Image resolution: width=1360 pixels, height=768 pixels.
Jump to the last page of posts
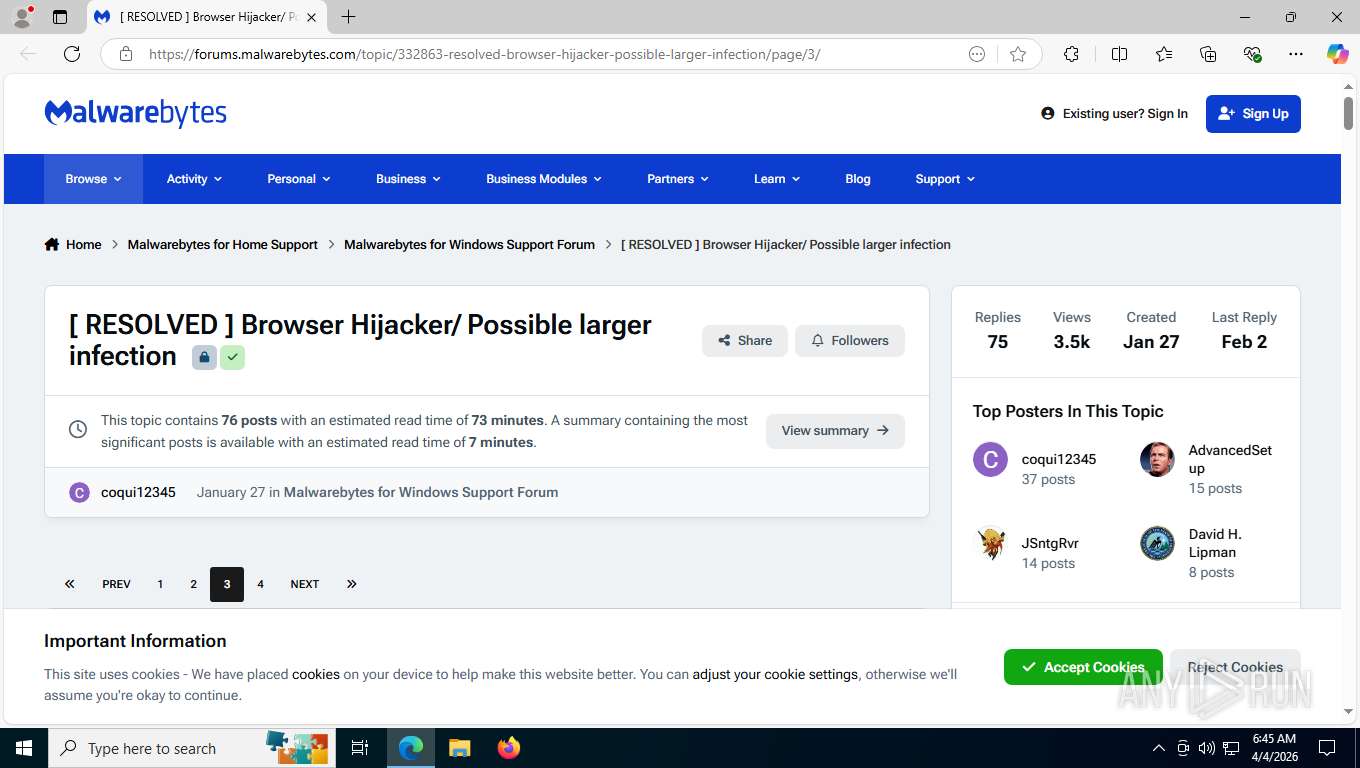(351, 584)
